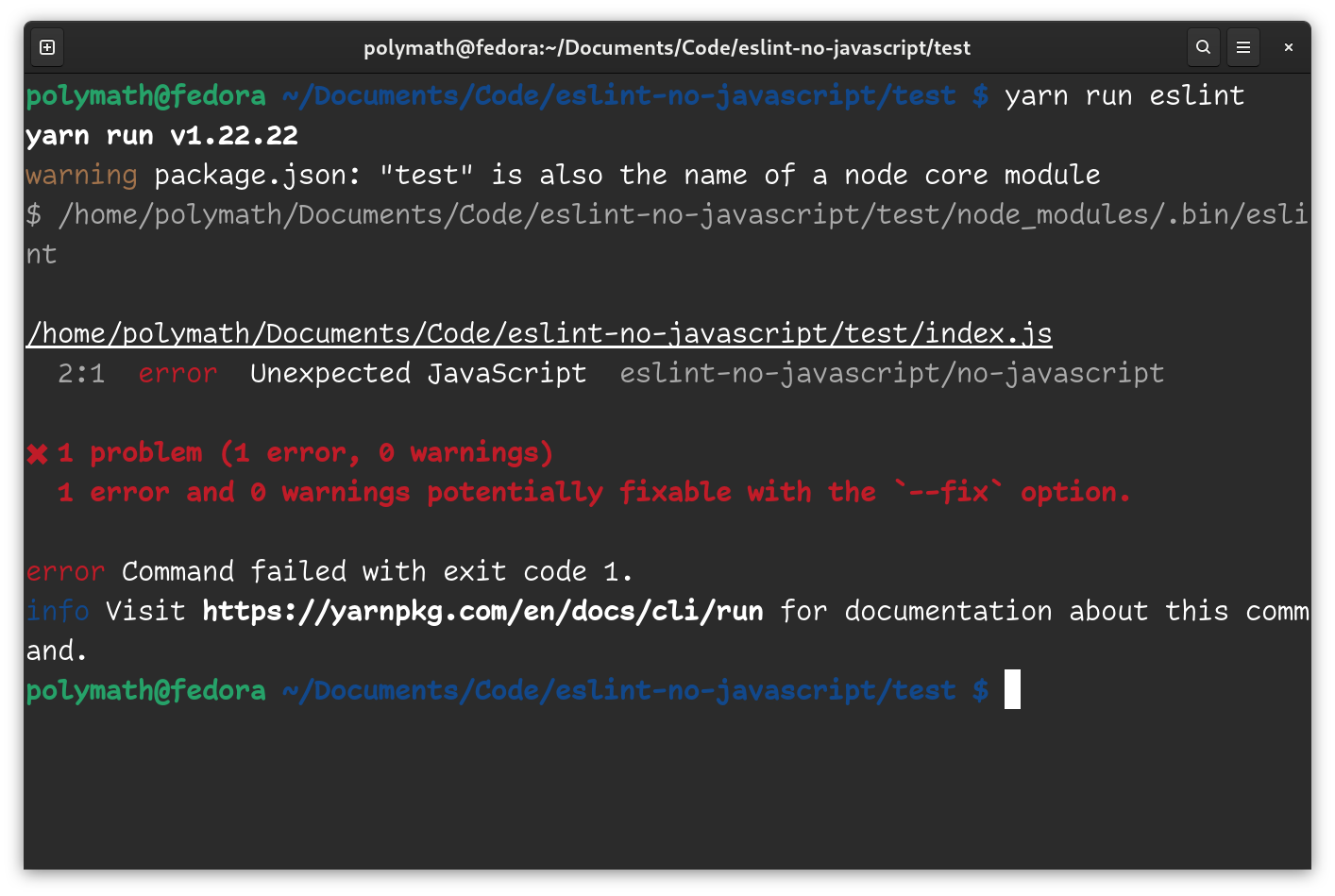This screenshot has width=1335, height=896.
Task: Visit the yarnpkg.com documentation link
Action: click(482, 611)
